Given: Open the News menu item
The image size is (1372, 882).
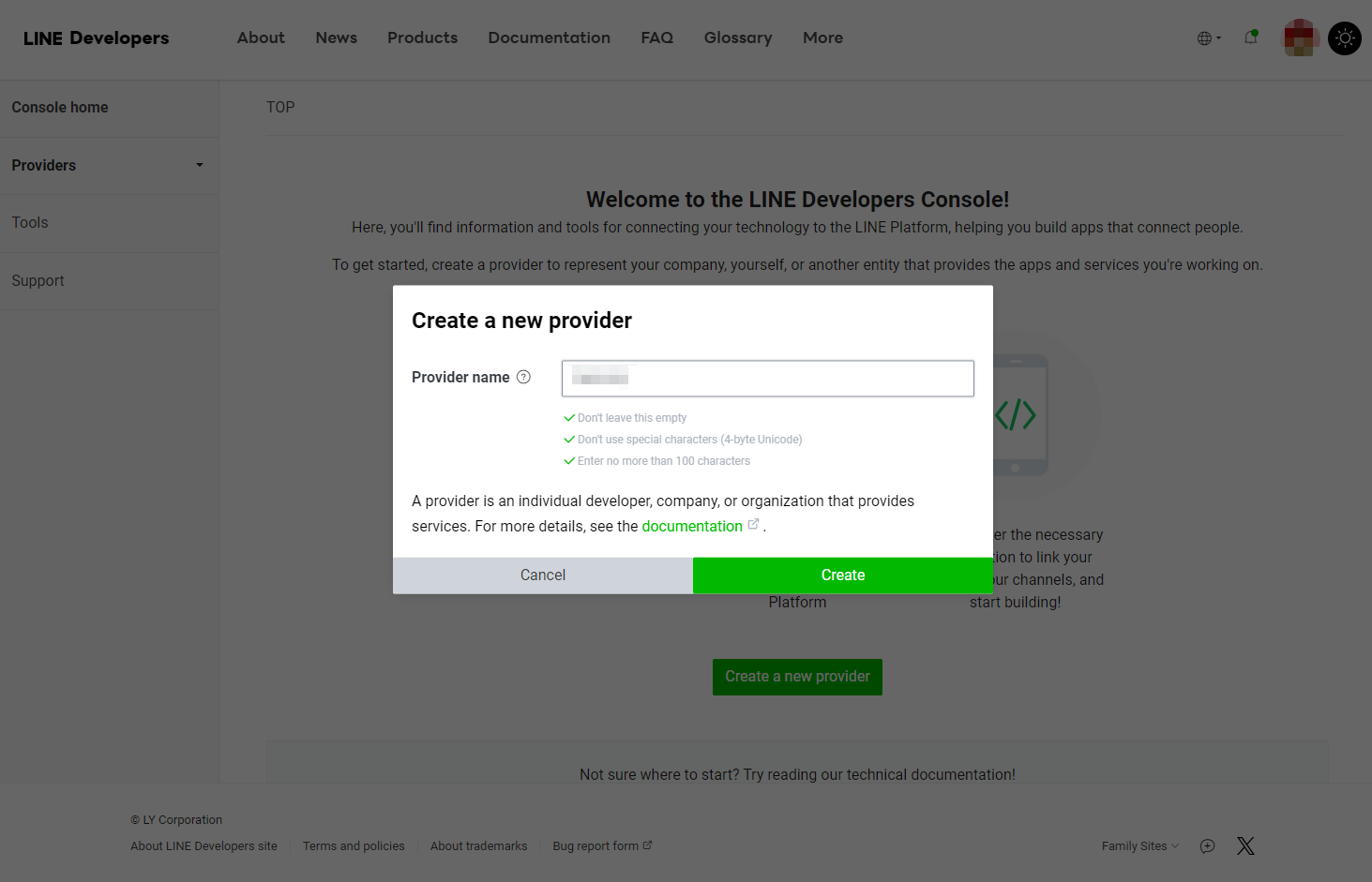Looking at the screenshot, I should (336, 37).
